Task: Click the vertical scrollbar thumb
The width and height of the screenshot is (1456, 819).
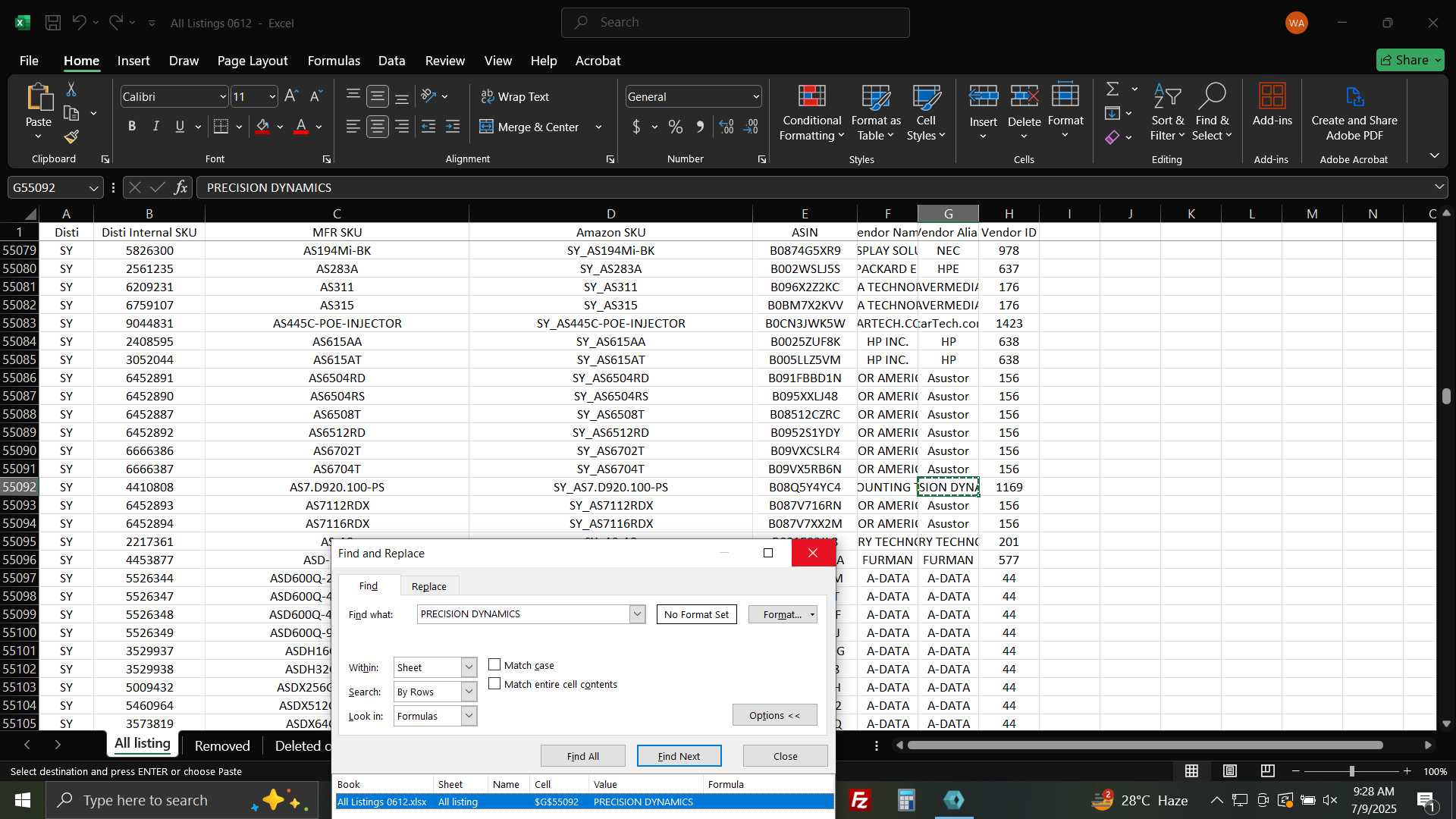Action: [x=1446, y=396]
